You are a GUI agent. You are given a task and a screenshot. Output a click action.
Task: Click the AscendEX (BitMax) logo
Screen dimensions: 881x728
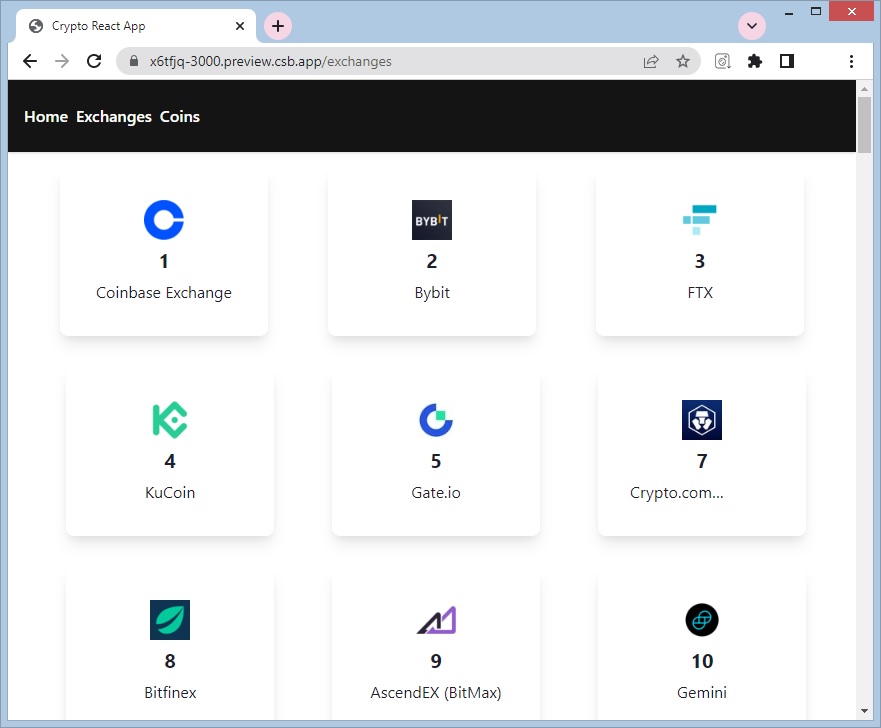435,620
